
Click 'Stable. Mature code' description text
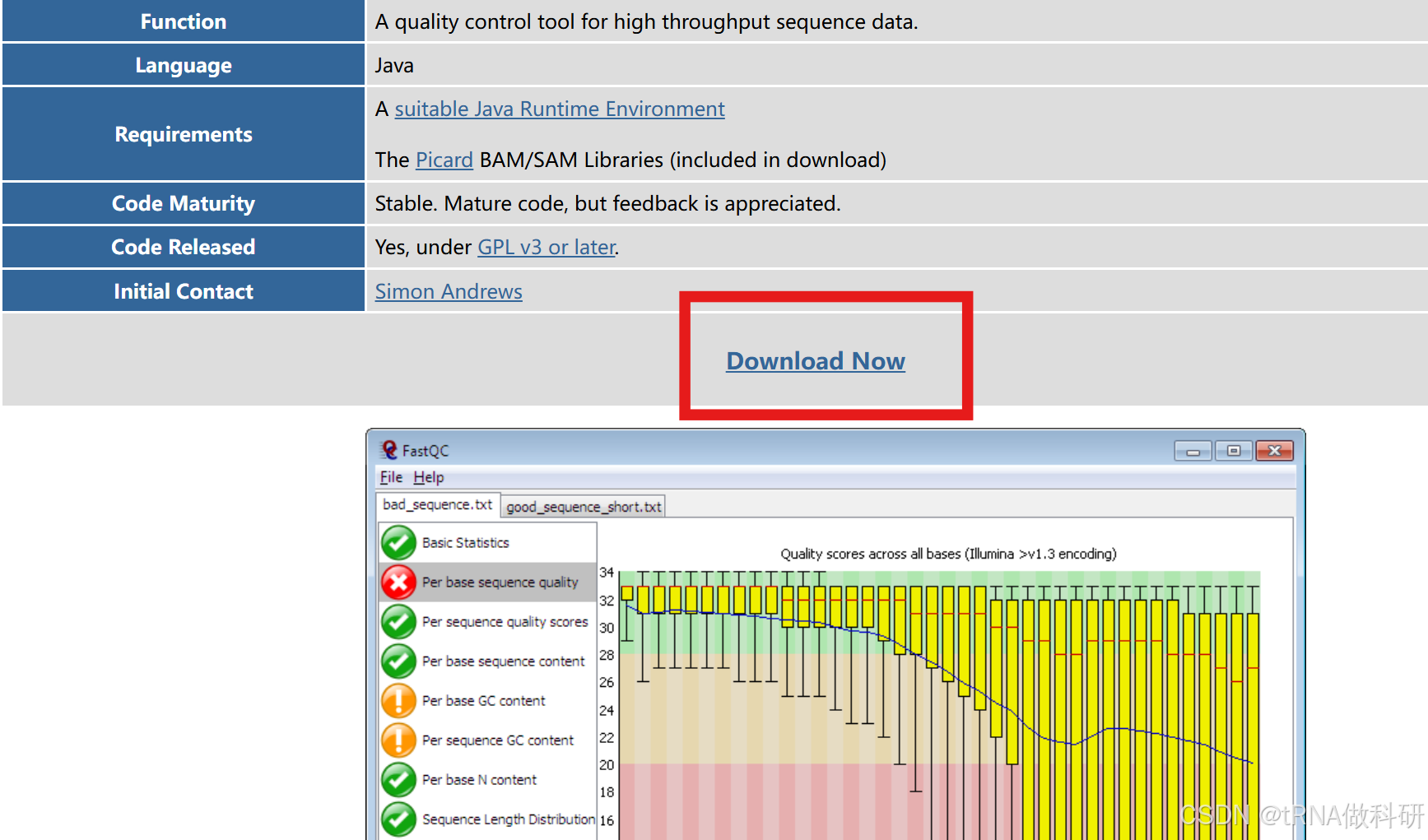(607, 203)
